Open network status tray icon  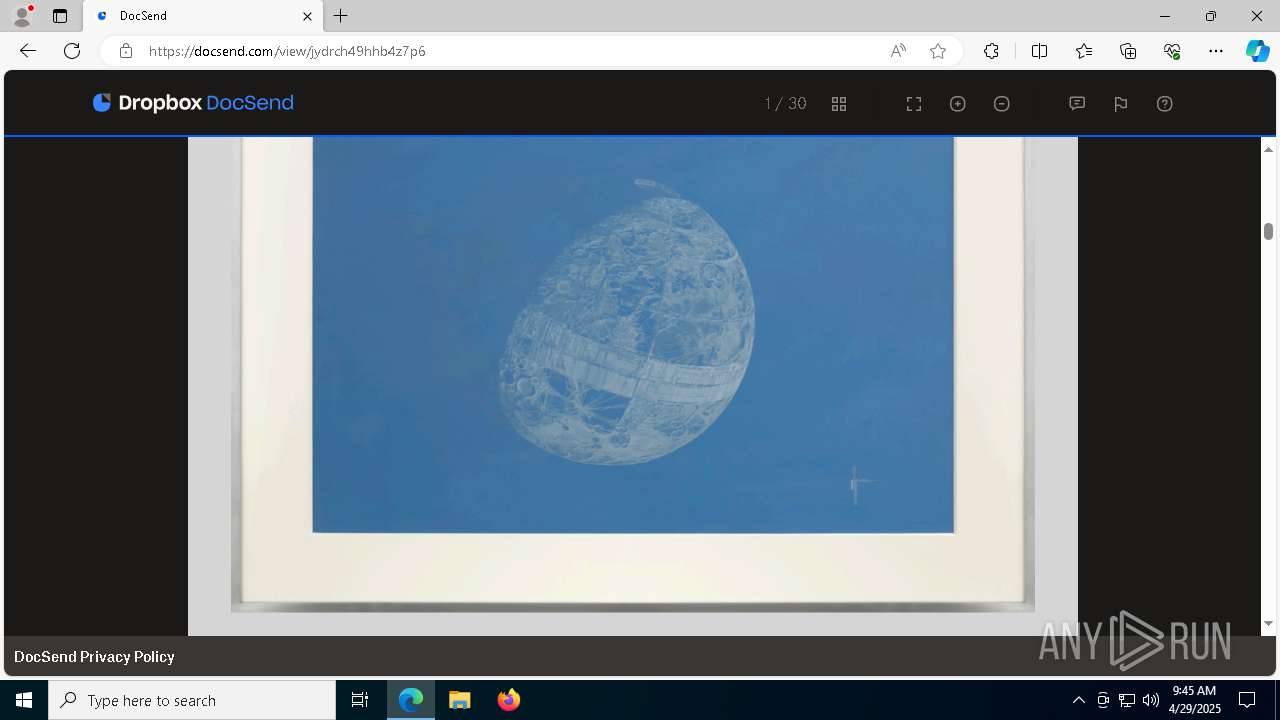1126,700
